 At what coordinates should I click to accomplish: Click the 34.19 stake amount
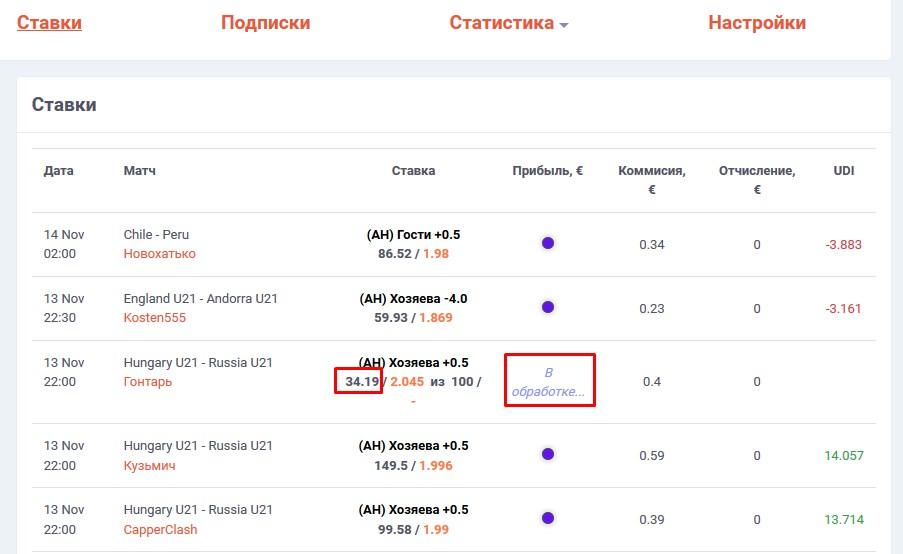click(357, 382)
